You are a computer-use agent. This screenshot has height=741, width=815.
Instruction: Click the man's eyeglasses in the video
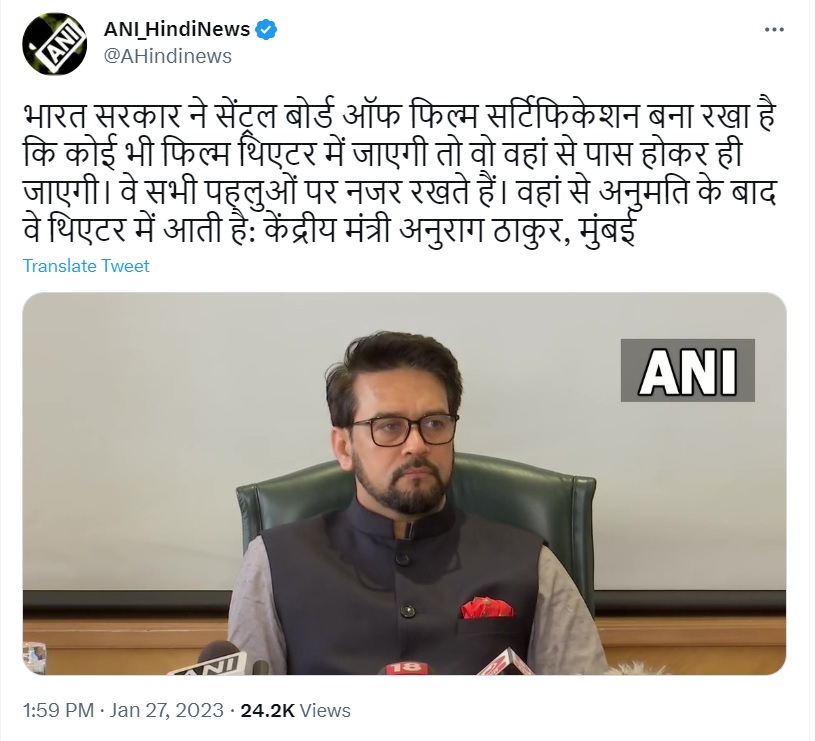coord(404,430)
